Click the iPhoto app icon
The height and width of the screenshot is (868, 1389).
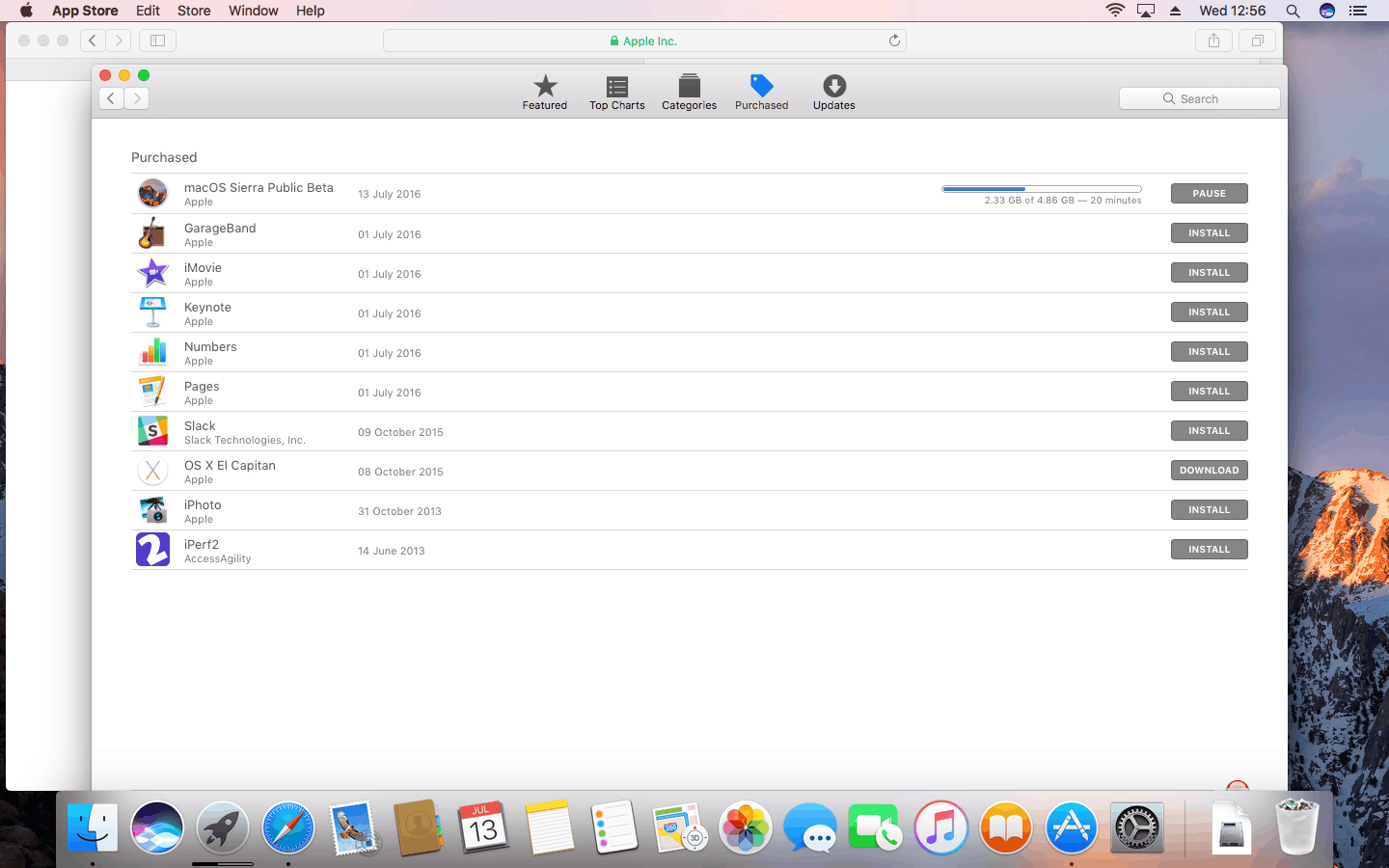click(x=152, y=510)
